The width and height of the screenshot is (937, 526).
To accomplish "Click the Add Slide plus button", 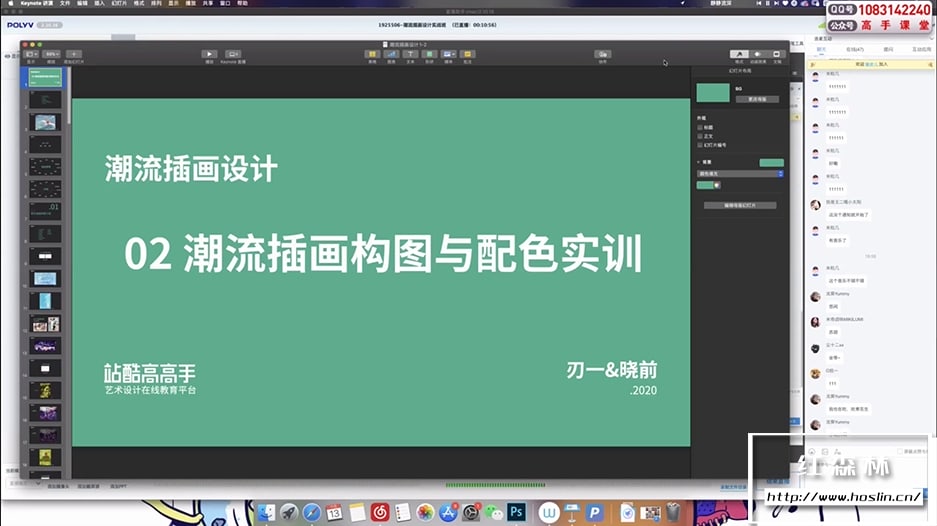I will tap(74, 54).
